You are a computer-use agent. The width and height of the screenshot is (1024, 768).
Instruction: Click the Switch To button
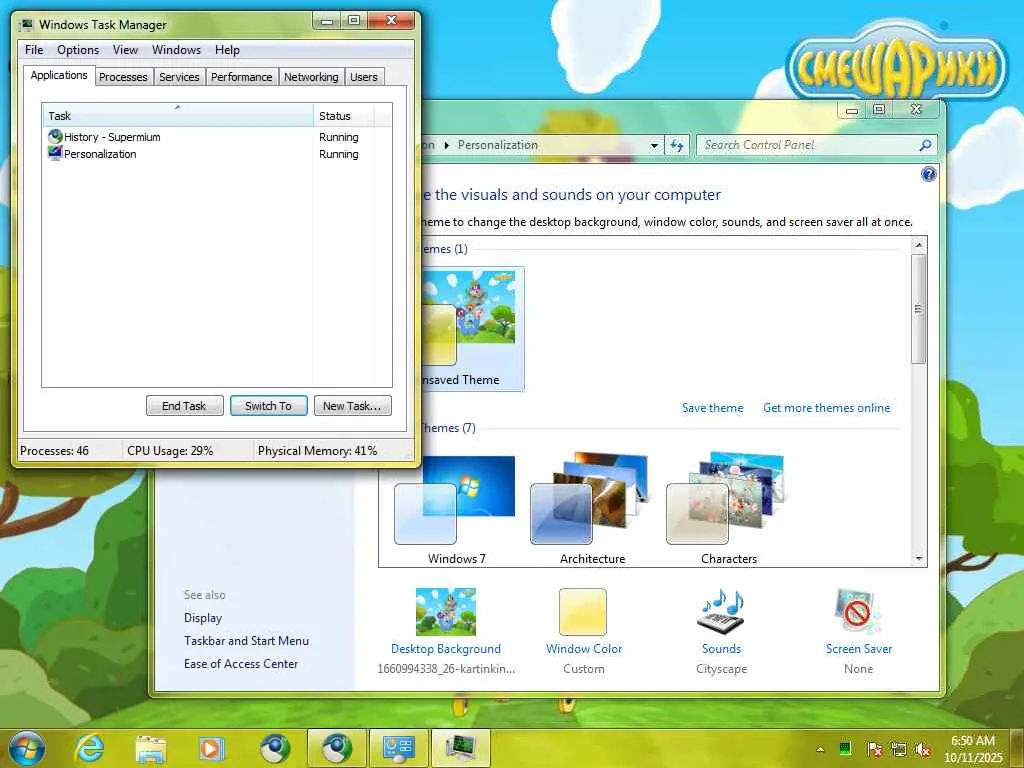coord(268,406)
